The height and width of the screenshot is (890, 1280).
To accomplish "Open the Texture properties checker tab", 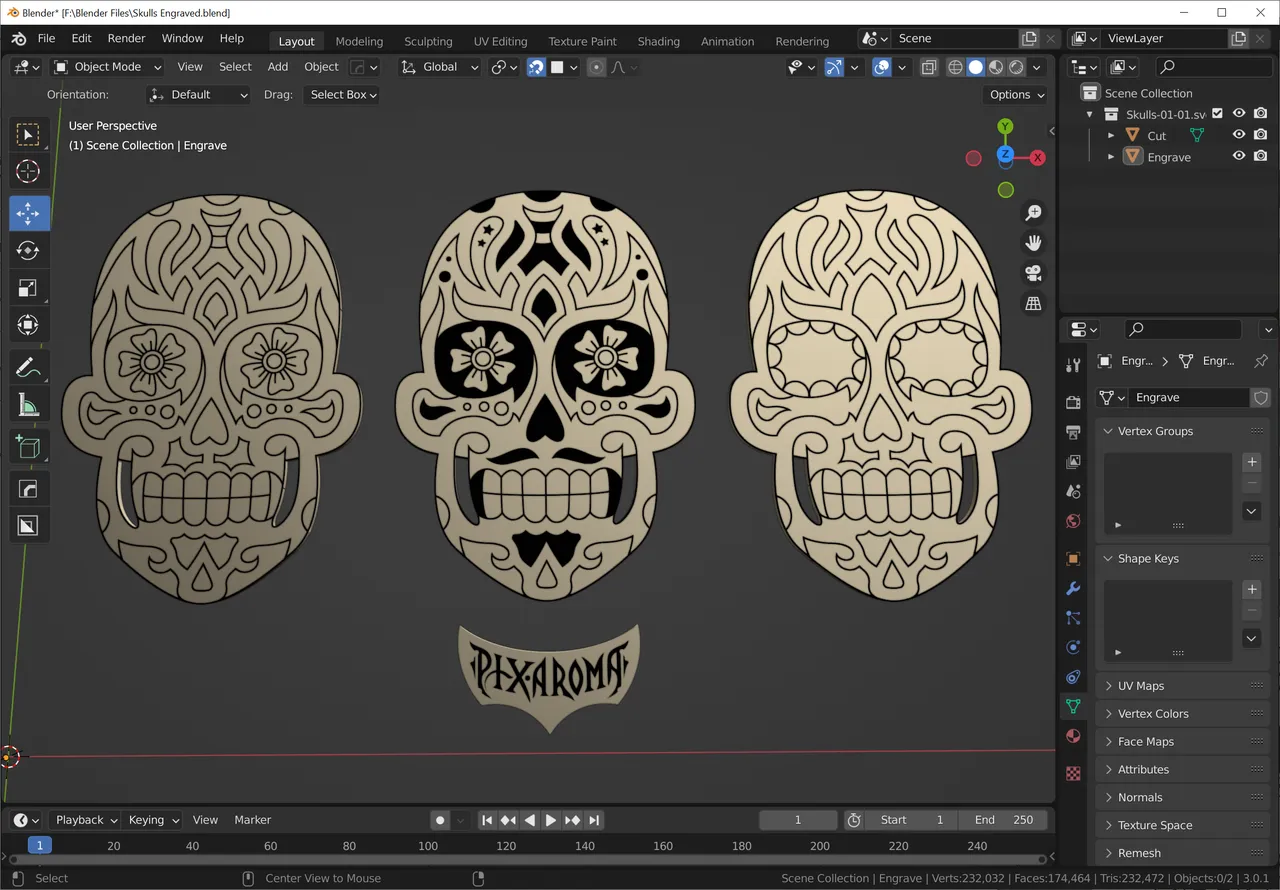I will click(1073, 773).
